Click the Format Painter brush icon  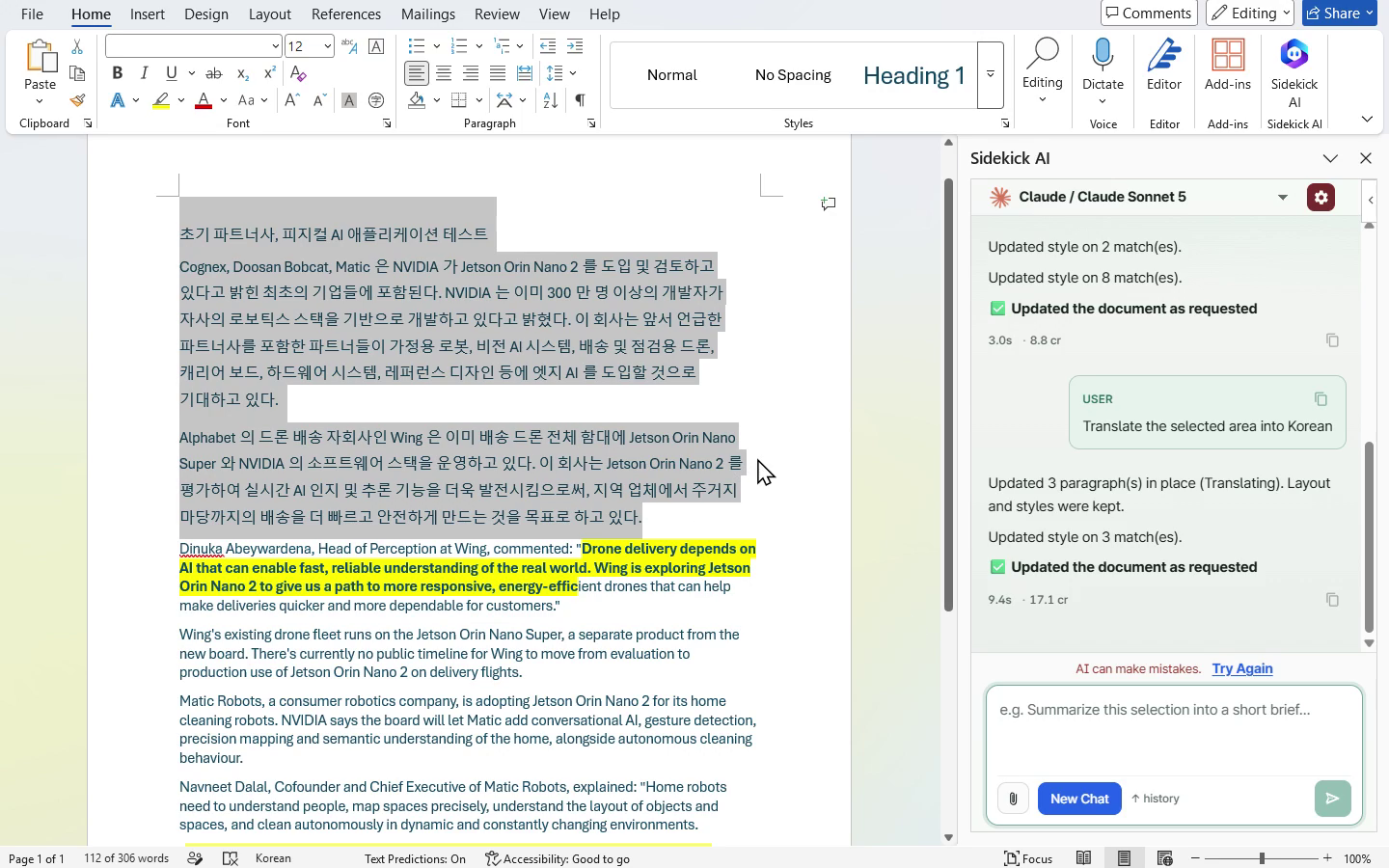click(77, 100)
